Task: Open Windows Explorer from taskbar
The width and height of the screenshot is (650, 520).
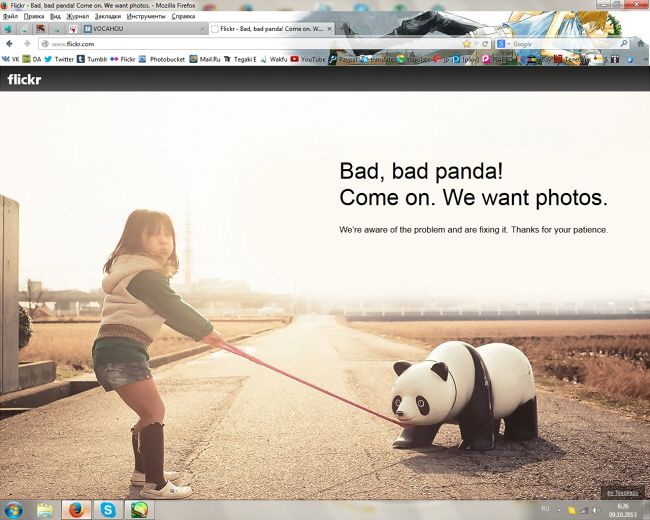Action: 45,510
